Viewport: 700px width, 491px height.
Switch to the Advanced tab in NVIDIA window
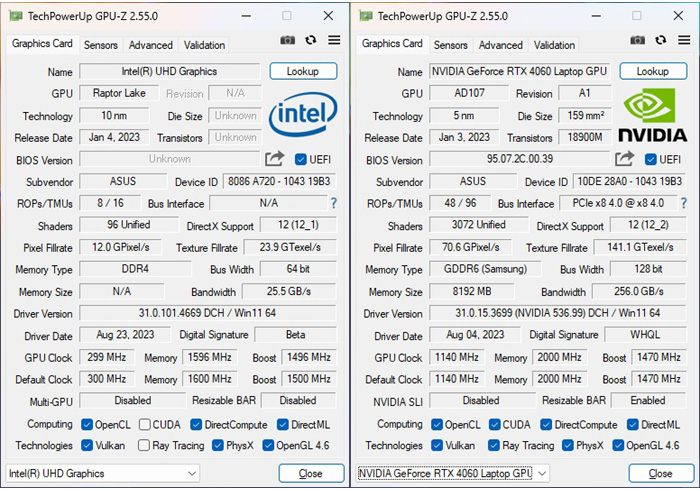500,45
